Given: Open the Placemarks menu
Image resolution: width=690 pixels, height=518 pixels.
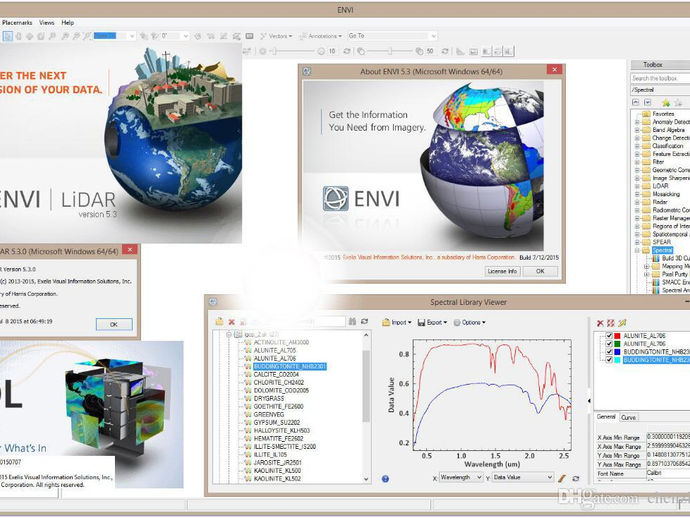Looking at the screenshot, I should (x=17, y=22).
